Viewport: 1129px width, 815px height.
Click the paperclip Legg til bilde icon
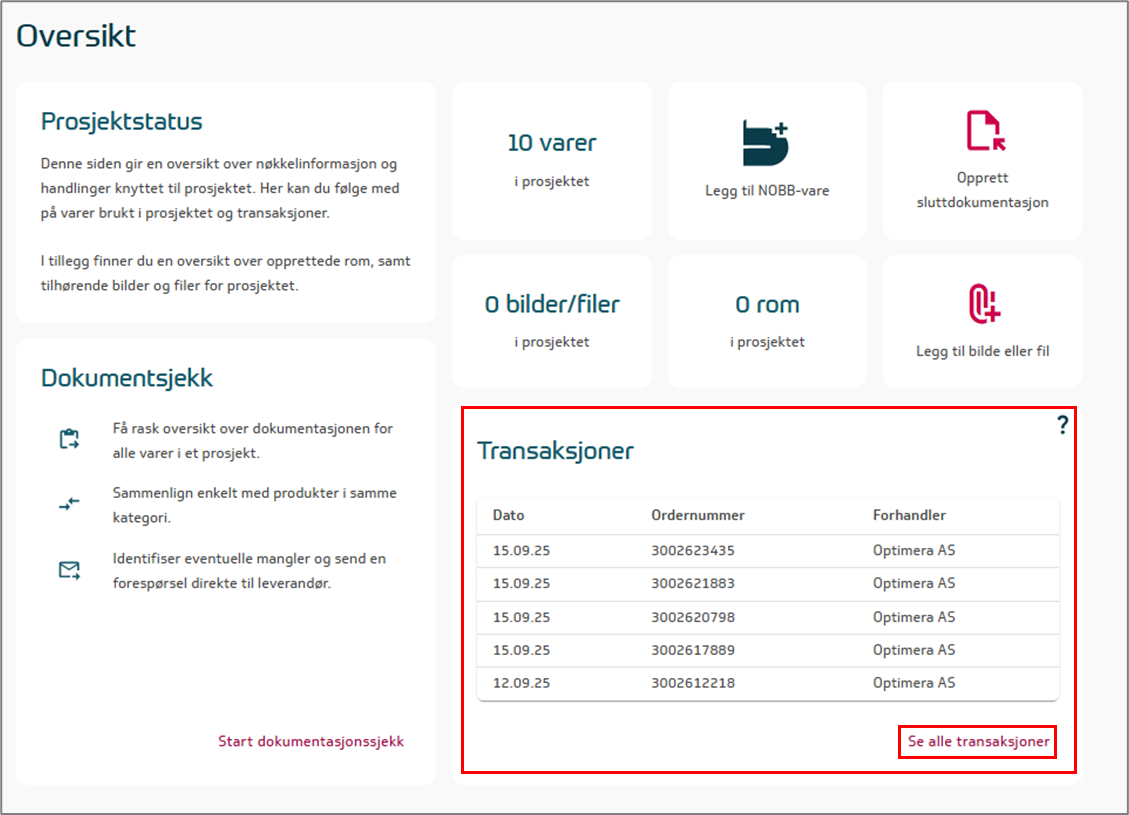click(984, 304)
